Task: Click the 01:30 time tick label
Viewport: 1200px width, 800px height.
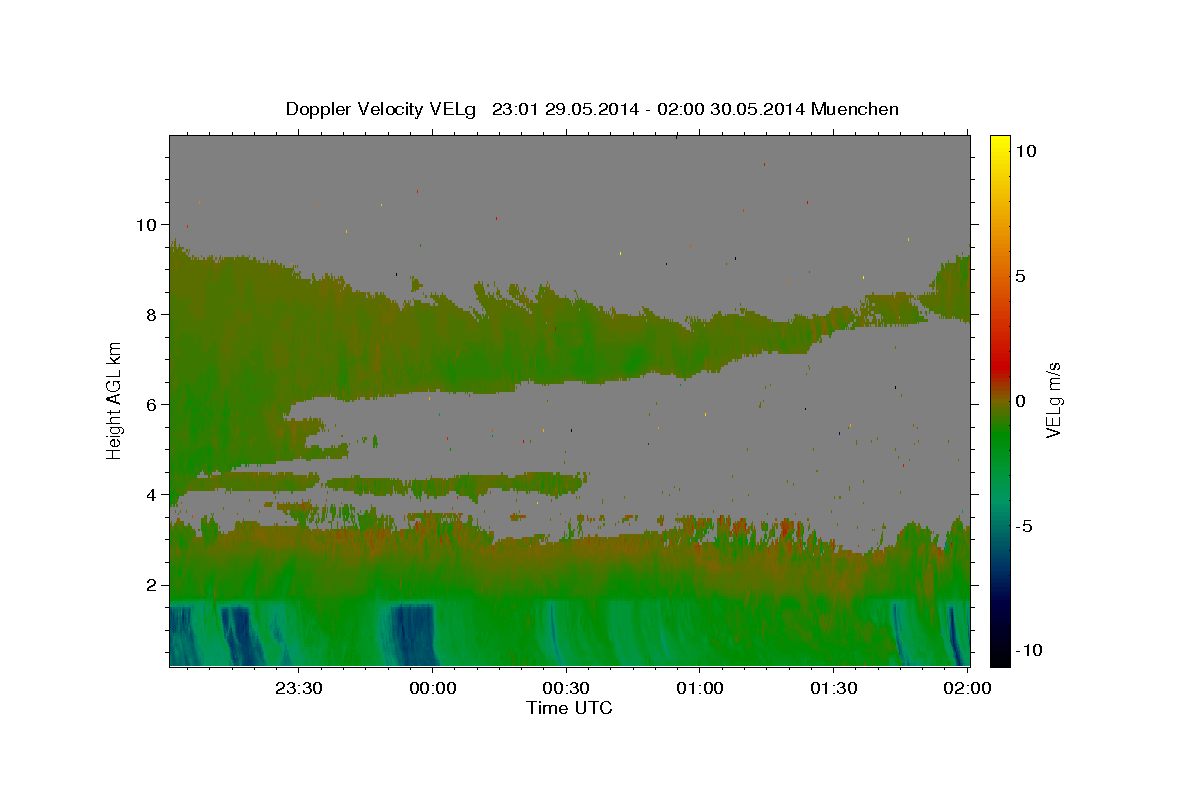Action: coord(834,688)
